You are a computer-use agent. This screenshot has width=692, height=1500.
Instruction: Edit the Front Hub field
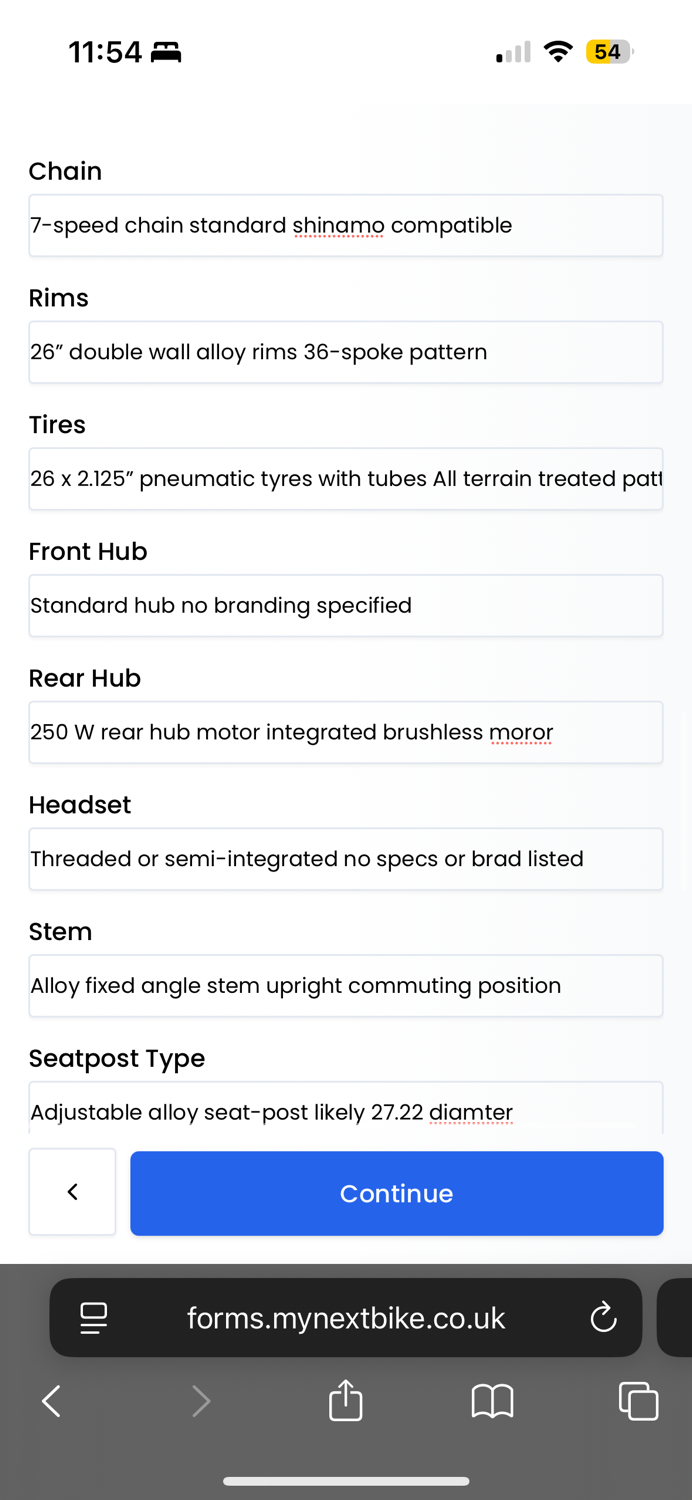point(346,605)
